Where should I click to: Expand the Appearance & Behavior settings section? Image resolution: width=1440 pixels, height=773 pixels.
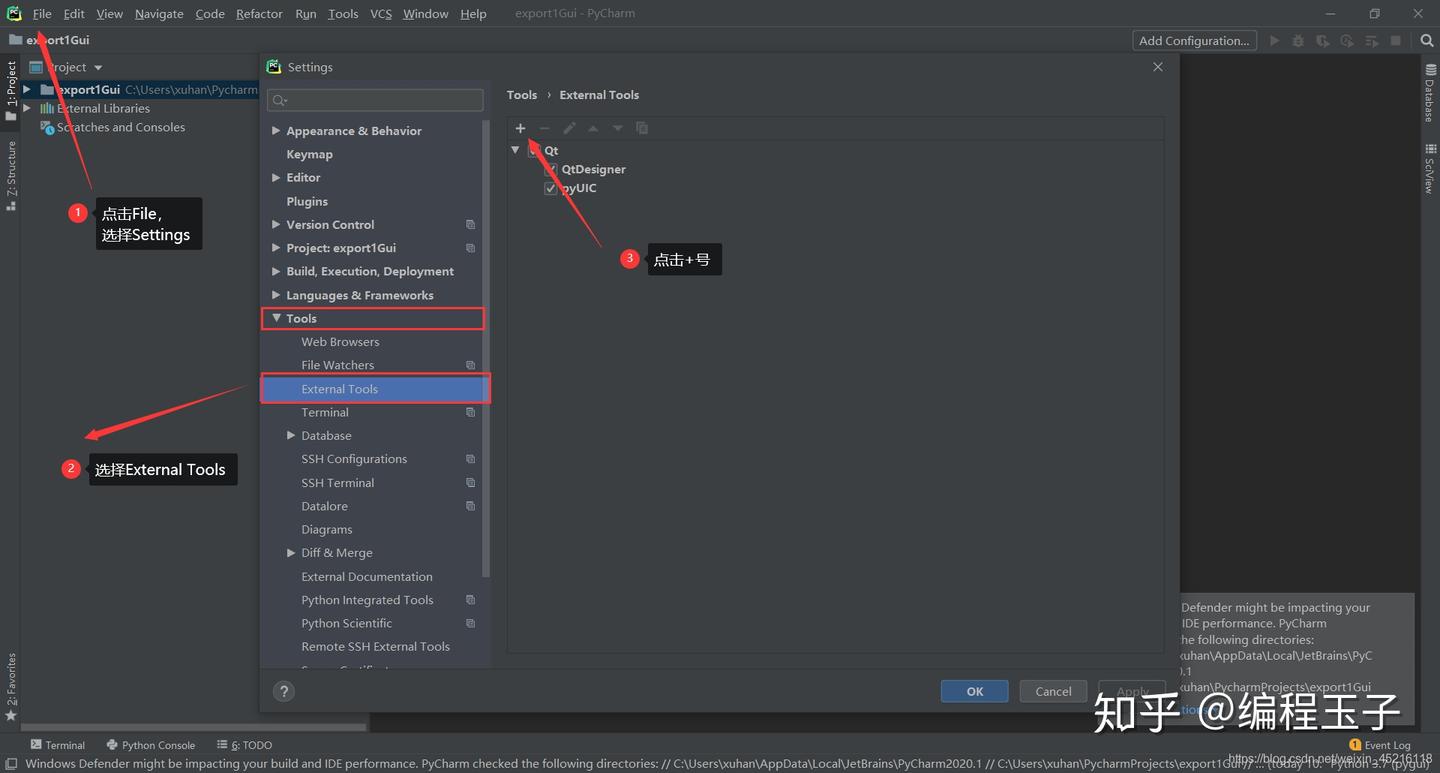tap(276, 130)
